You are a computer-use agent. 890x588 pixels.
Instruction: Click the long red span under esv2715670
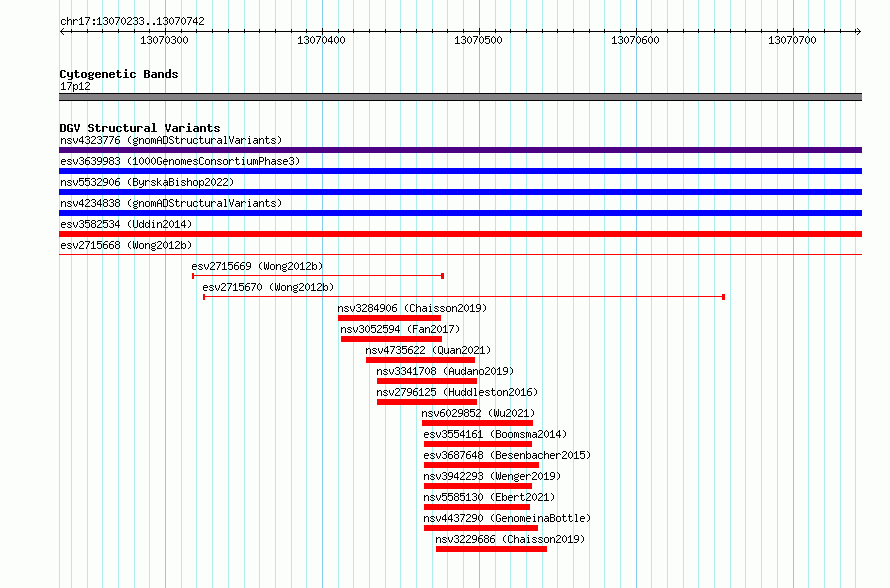coord(464,297)
